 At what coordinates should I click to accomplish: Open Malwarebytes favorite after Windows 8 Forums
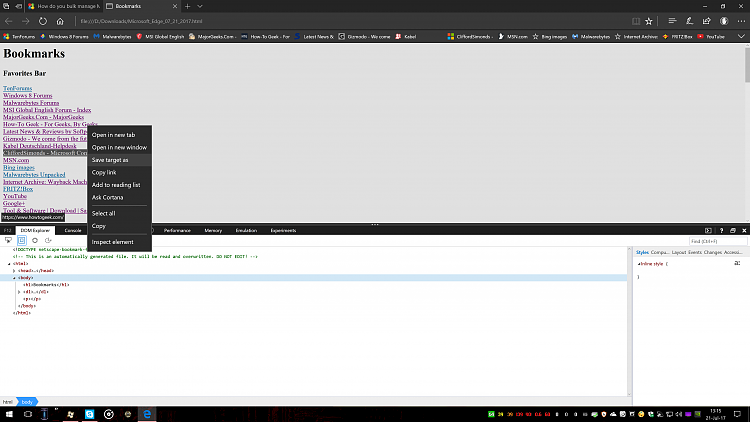coord(112,36)
